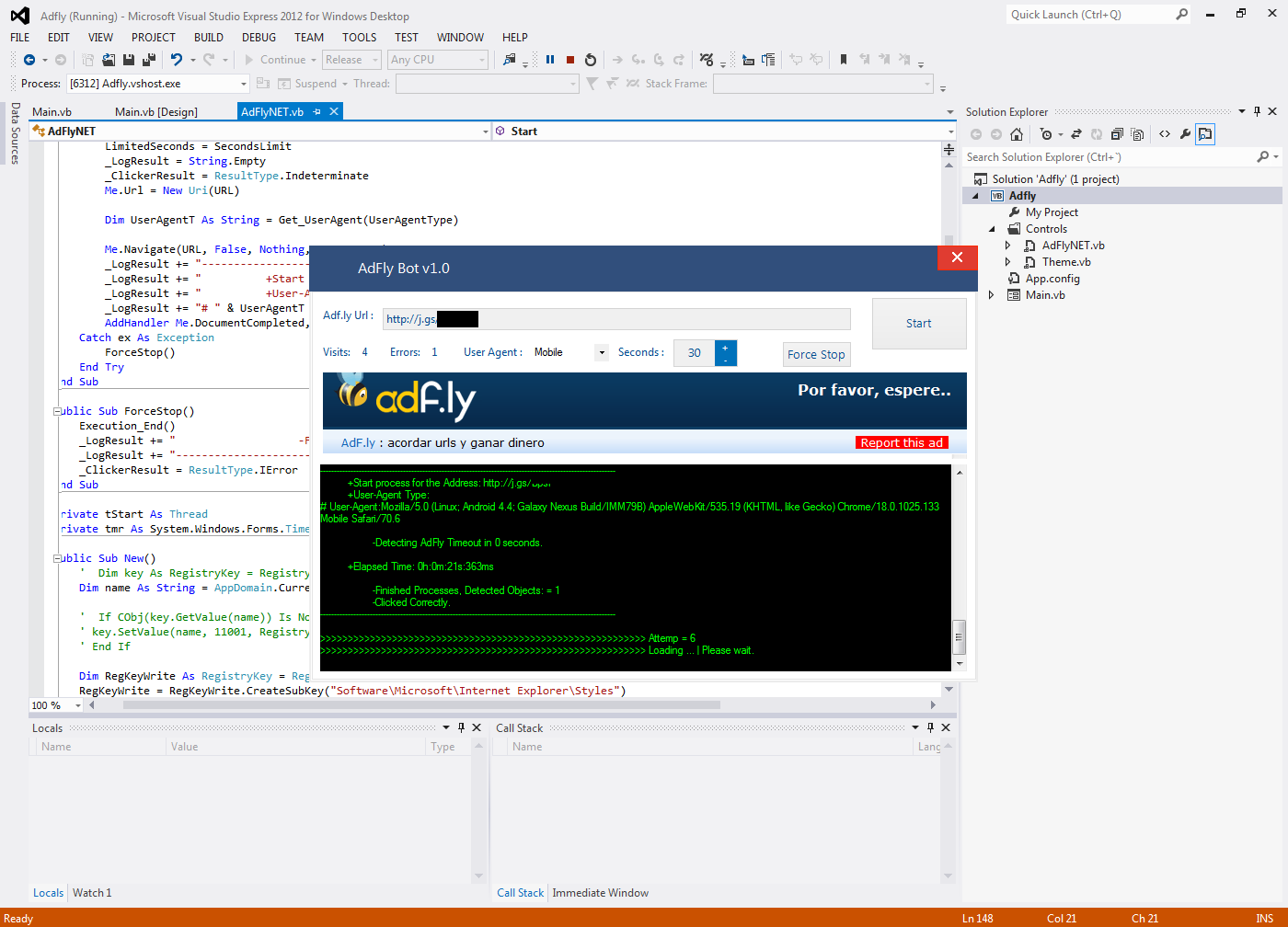Screen dimensions: 1288x927
Task: Switch to Main.vb [Design] tab
Action: (x=156, y=112)
